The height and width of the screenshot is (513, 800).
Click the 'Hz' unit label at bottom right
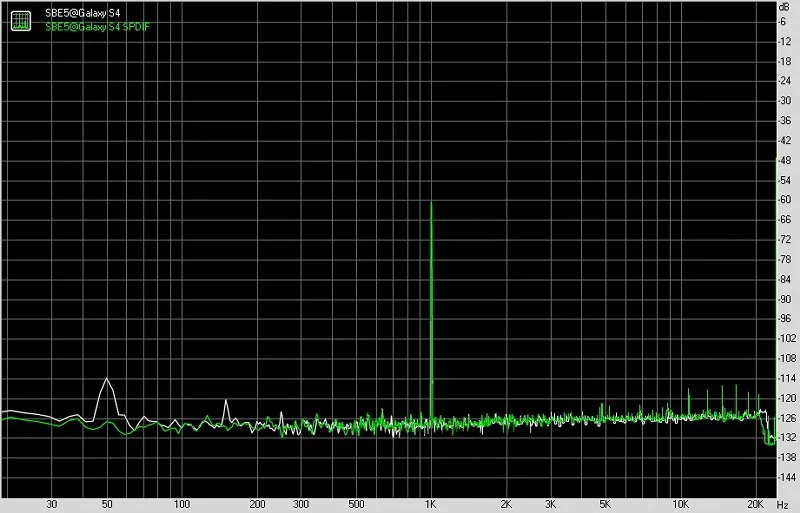pos(783,504)
